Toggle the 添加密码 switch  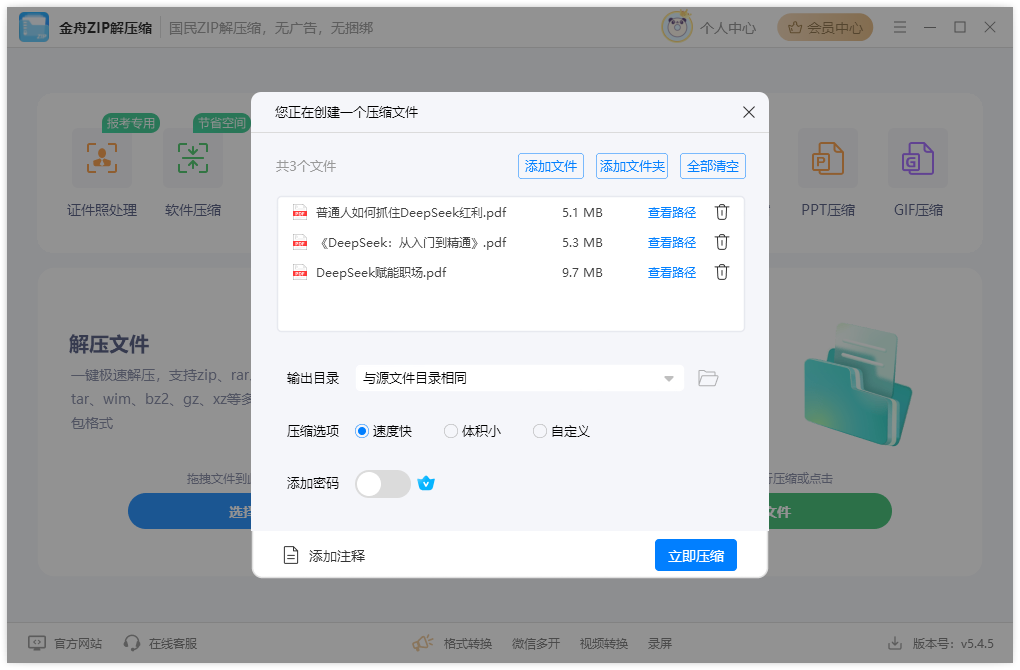coord(382,483)
